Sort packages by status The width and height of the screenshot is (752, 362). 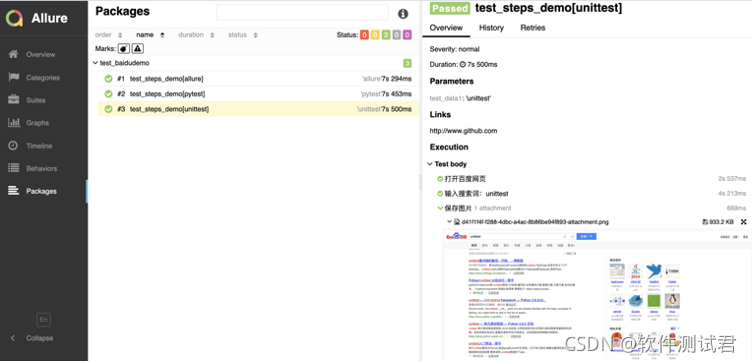point(243,35)
